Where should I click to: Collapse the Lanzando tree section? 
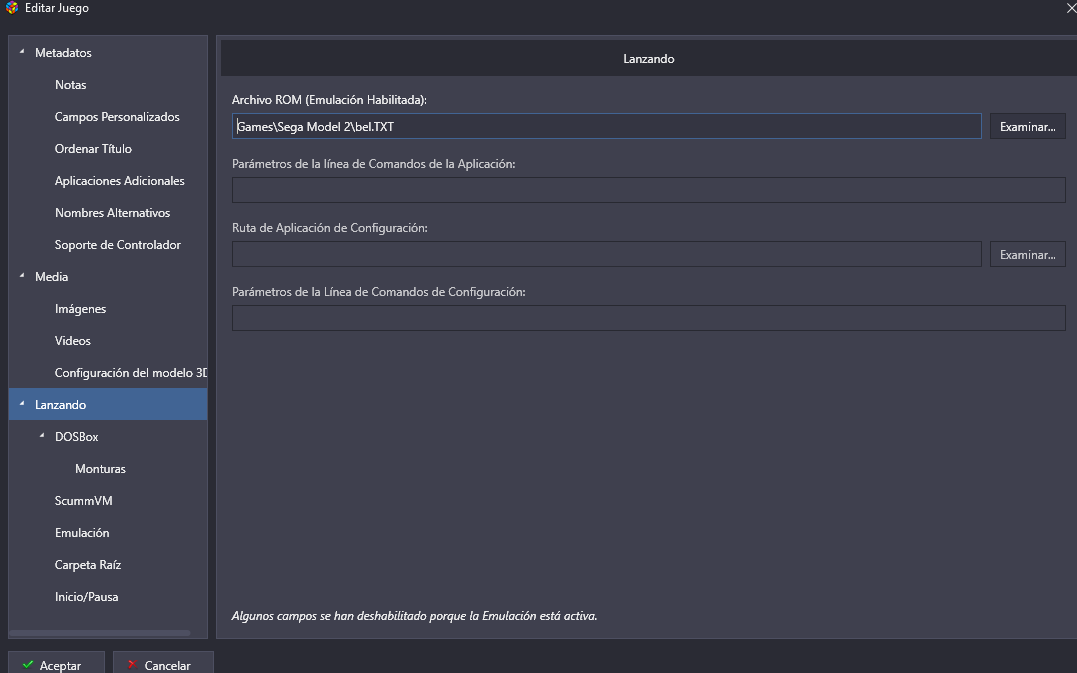[22, 403]
